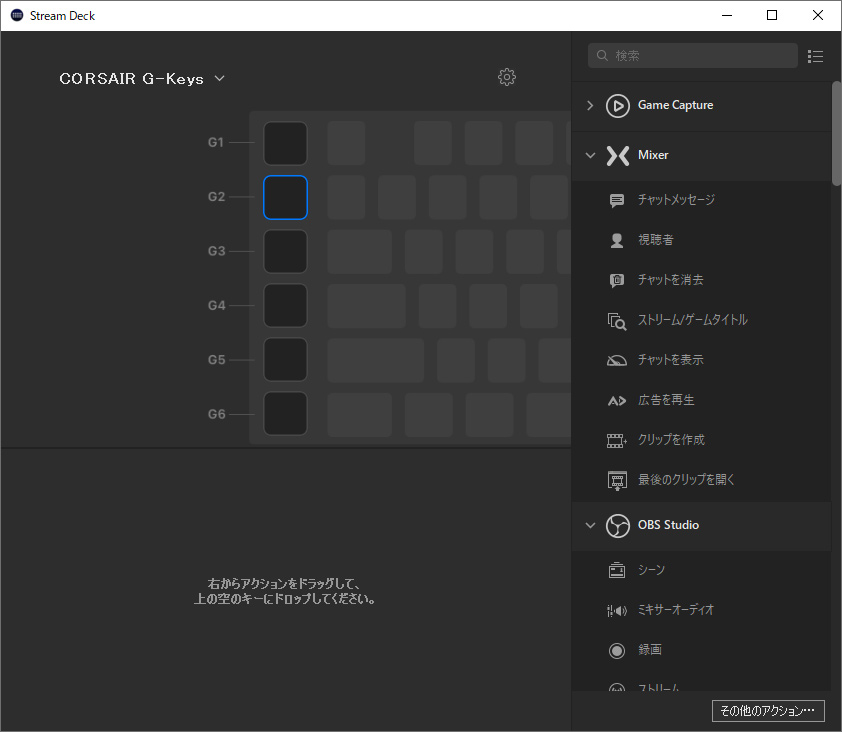Open the profile settings gear icon
This screenshot has height=732, width=842.
click(506, 77)
